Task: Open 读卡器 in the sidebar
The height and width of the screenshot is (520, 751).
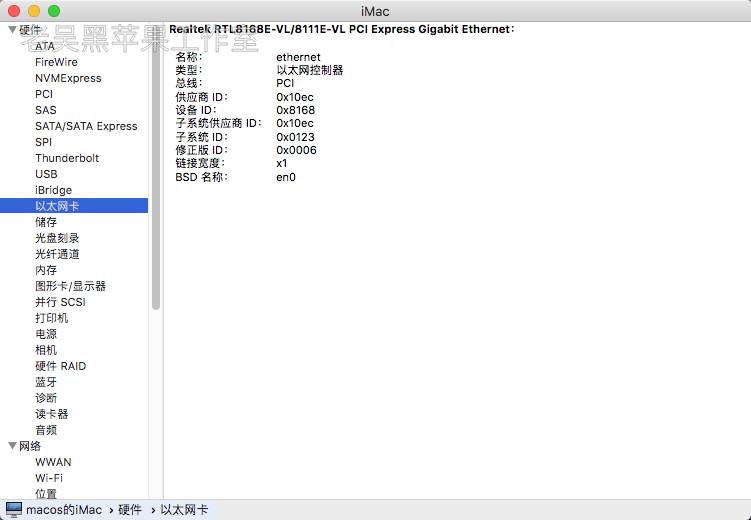Action: pyautogui.click(x=52, y=414)
